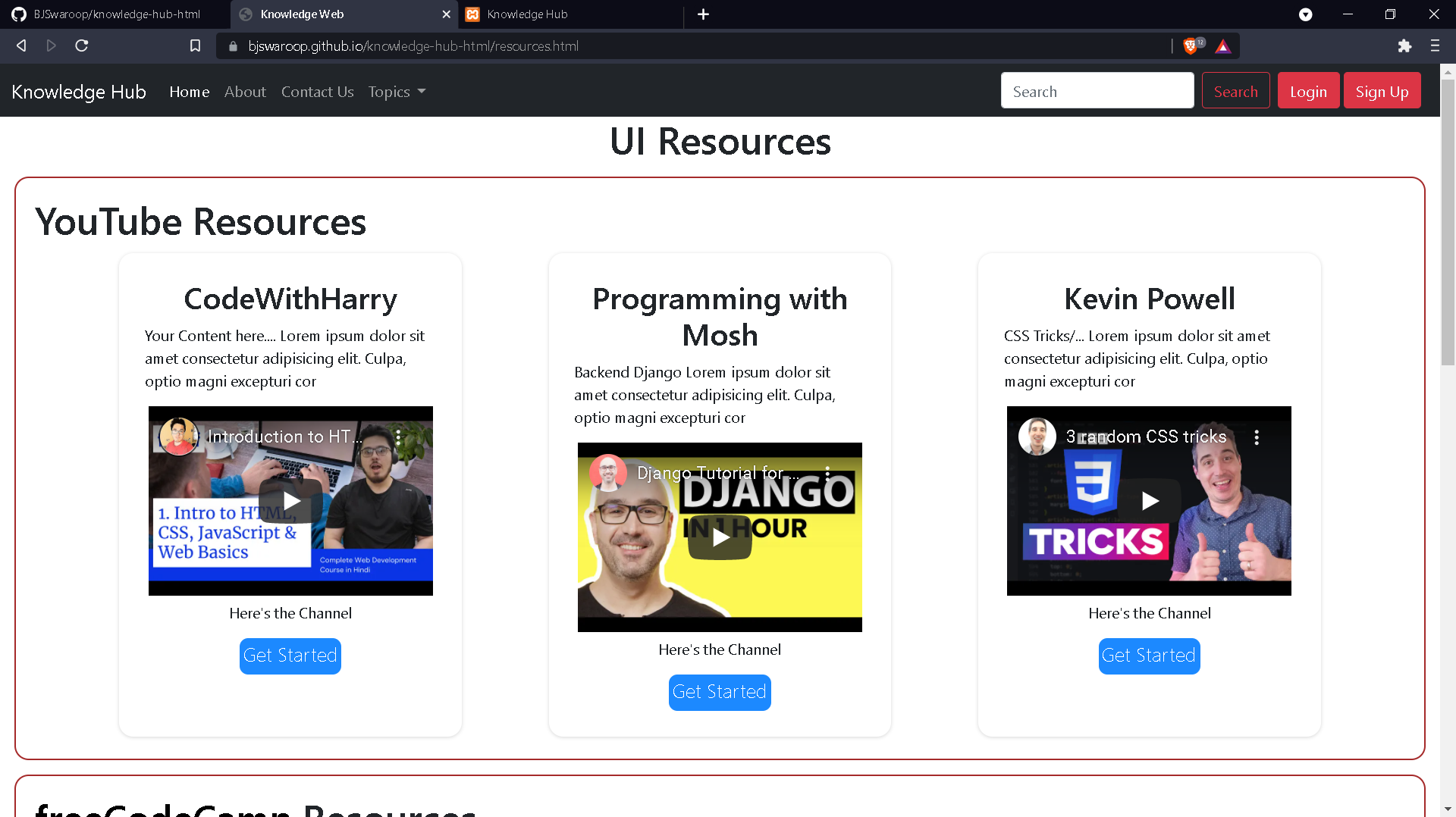Close the Knowledge Web tab
This screenshot has width=1456, height=817.
click(446, 14)
